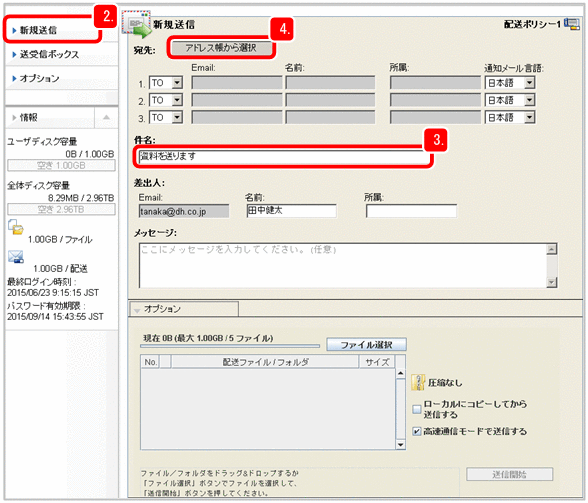Click ファイル選択 button
The width and height of the screenshot is (588, 503).
366,344
